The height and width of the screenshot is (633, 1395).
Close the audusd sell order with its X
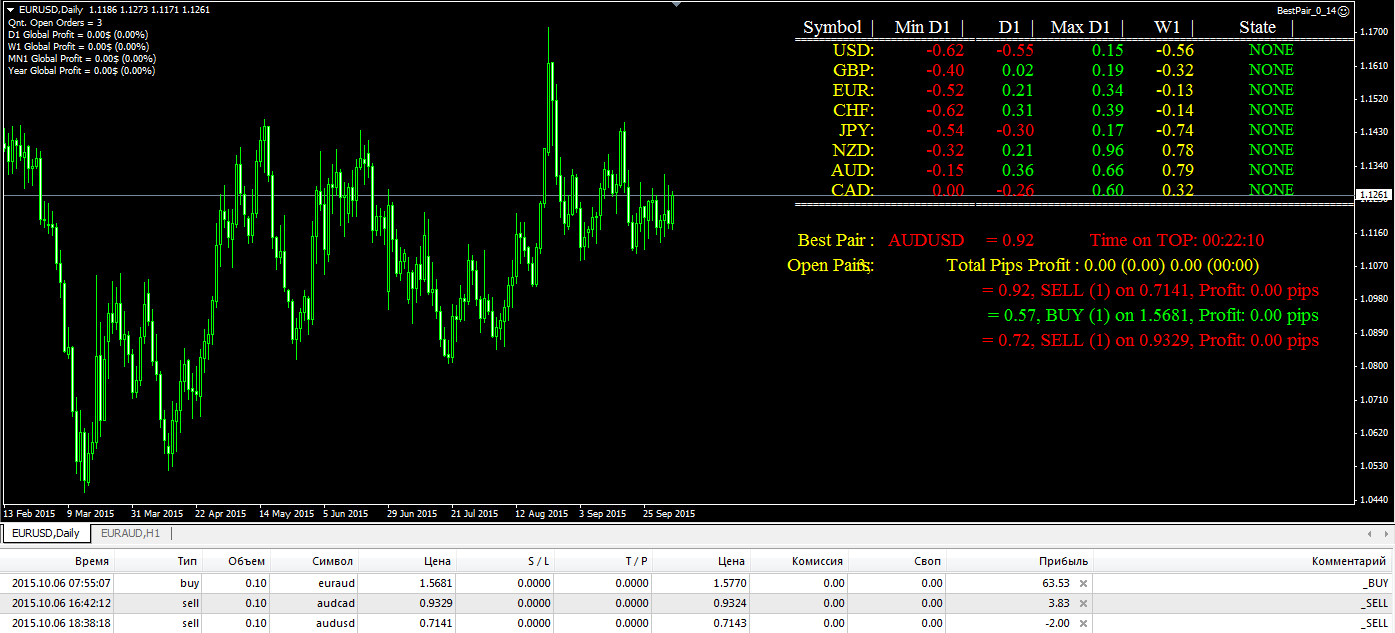click(1083, 623)
